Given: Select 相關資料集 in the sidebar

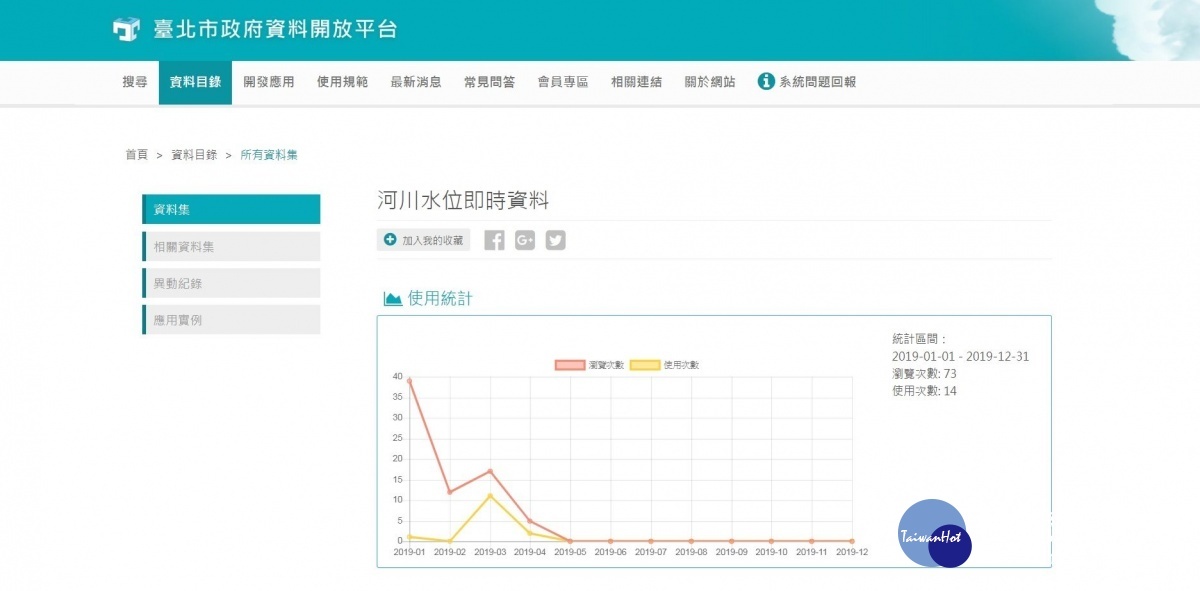Looking at the screenshot, I should point(231,247).
